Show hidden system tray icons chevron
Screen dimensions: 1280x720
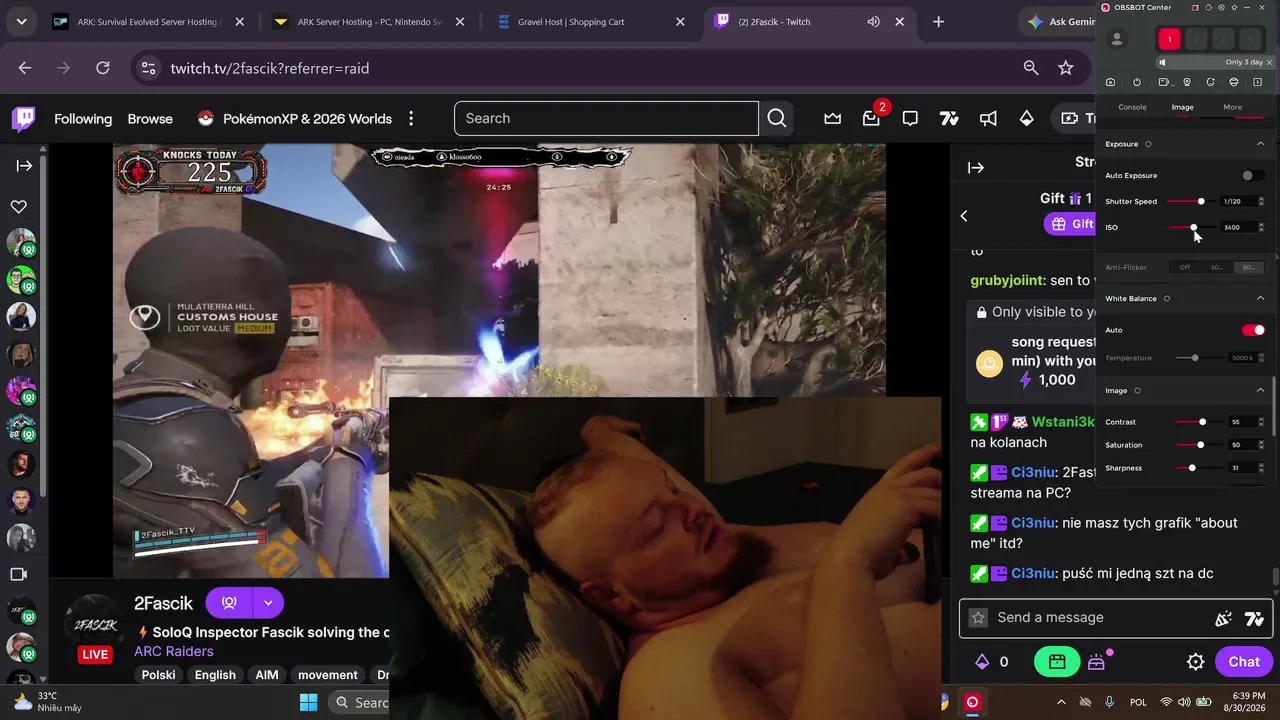[x=1061, y=702]
